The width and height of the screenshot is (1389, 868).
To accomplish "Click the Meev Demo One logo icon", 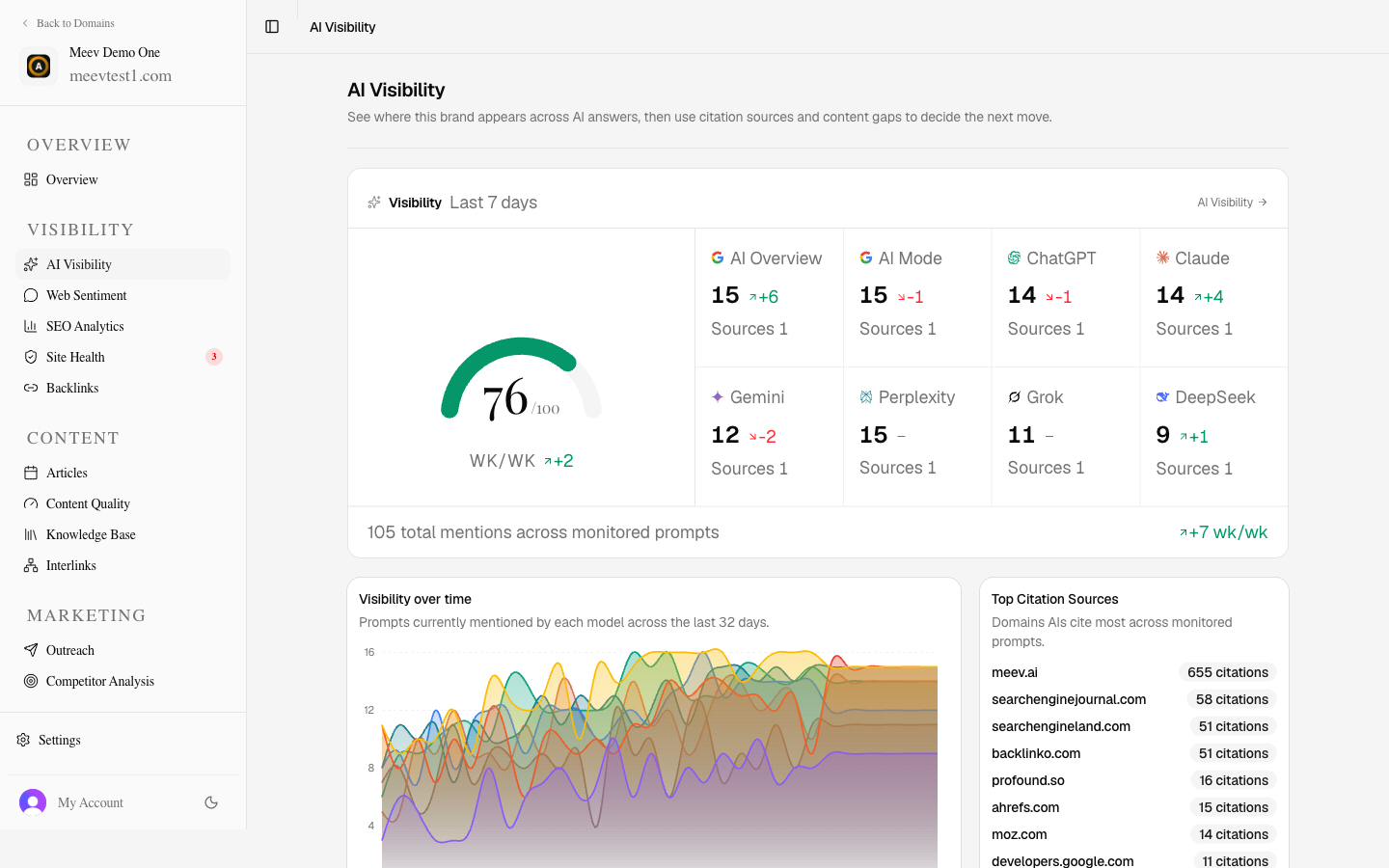I will pos(39,66).
